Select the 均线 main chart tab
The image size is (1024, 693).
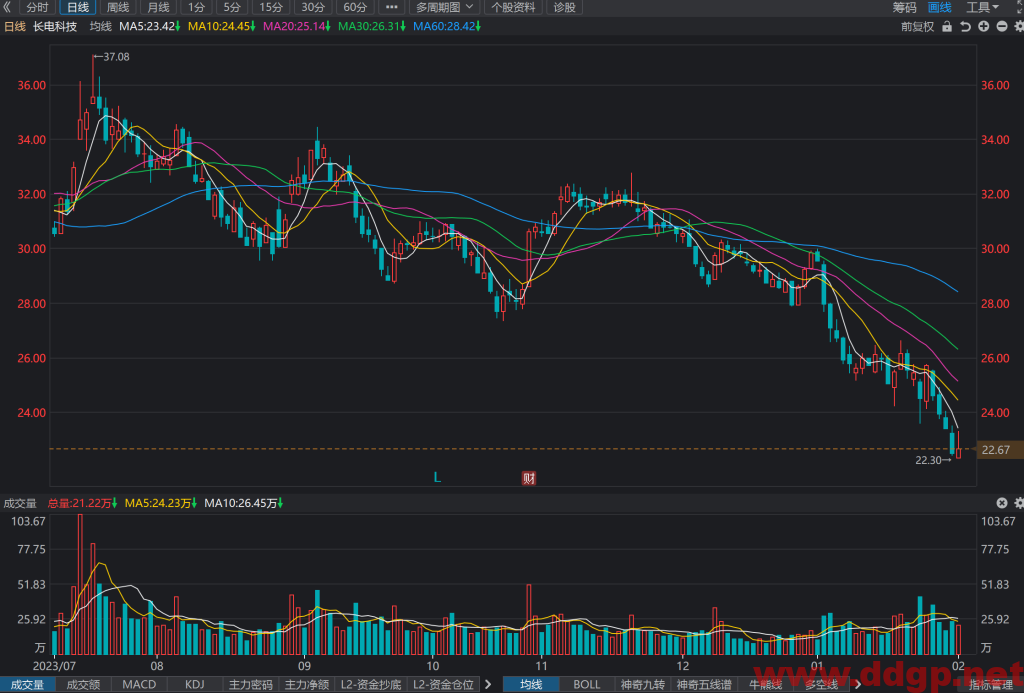coord(531,685)
